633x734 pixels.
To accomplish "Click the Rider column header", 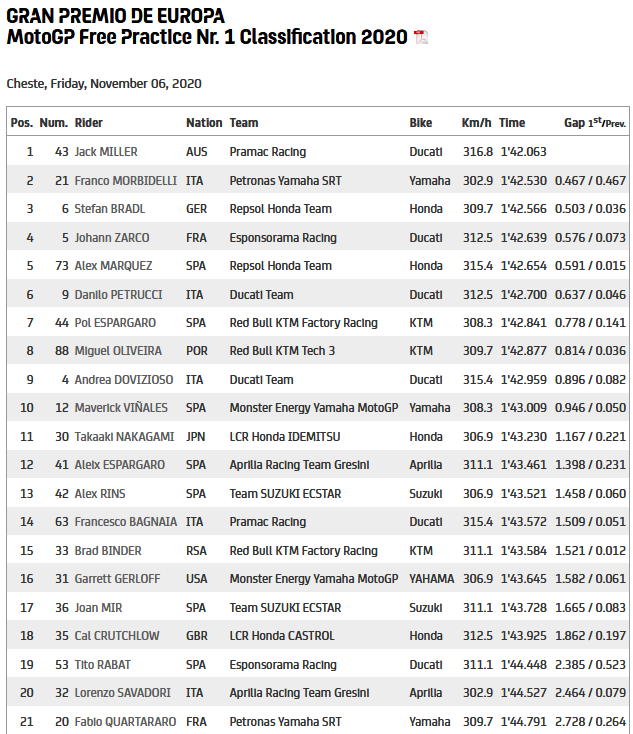I will tap(89, 123).
